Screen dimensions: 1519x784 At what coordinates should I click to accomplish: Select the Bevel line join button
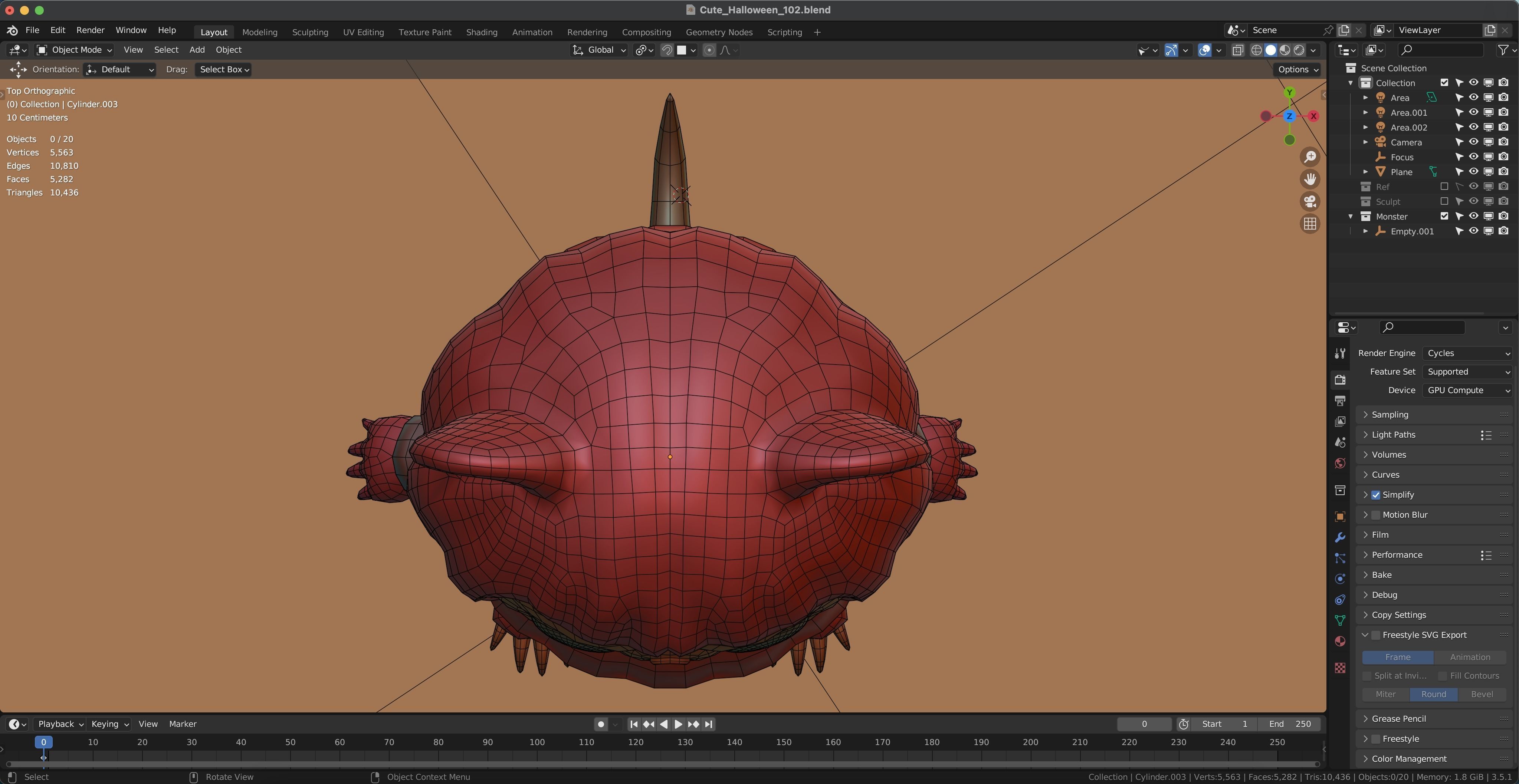pyautogui.click(x=1482, y=694)
